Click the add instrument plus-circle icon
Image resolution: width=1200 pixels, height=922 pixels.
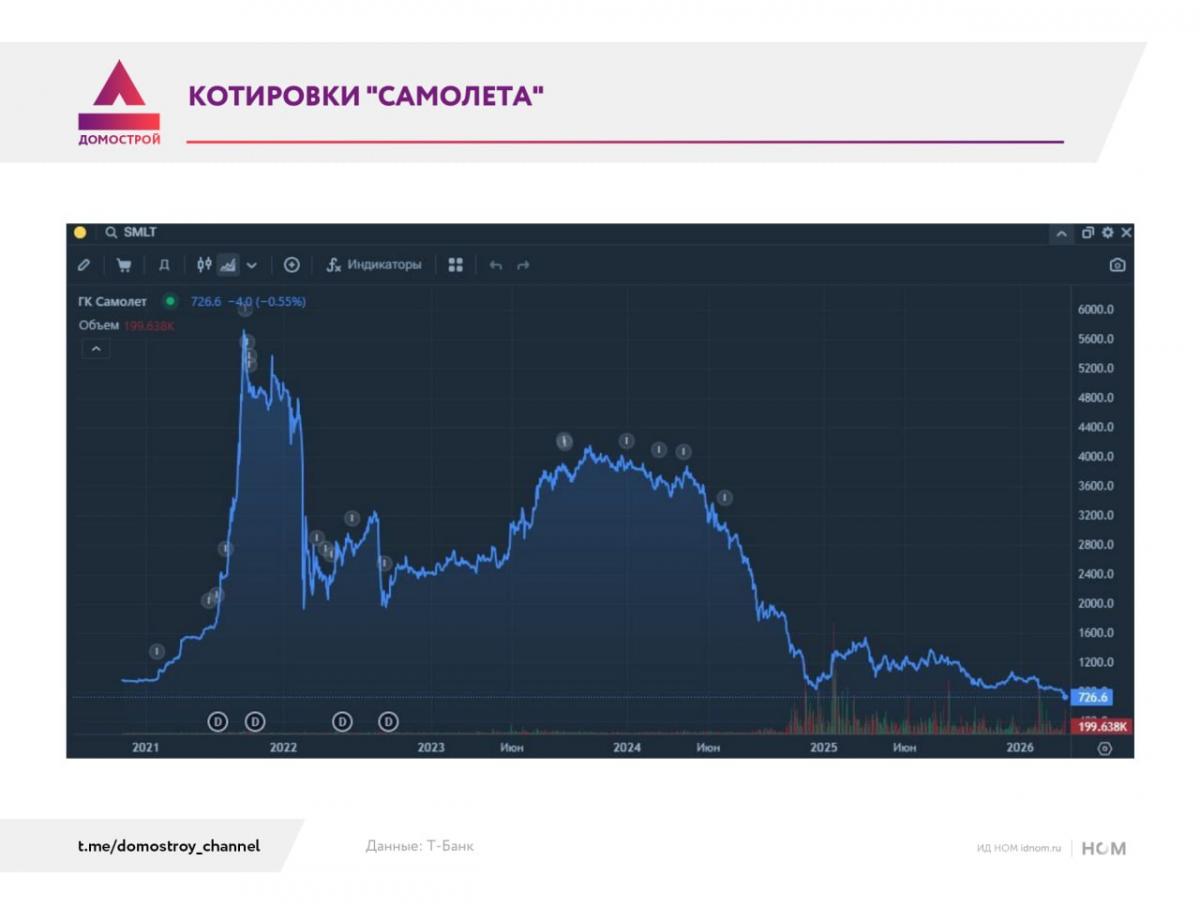(x=292, y=265)
